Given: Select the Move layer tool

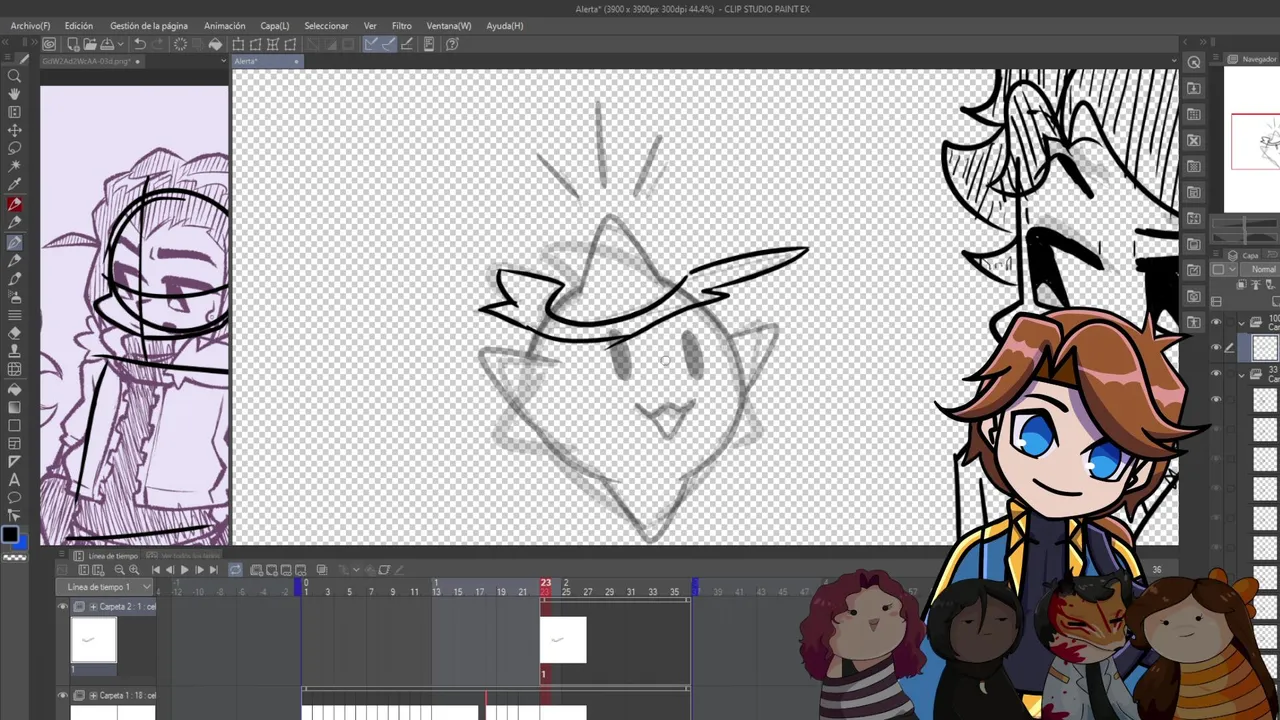Looking at the screenshot, I should click(14, 130).
